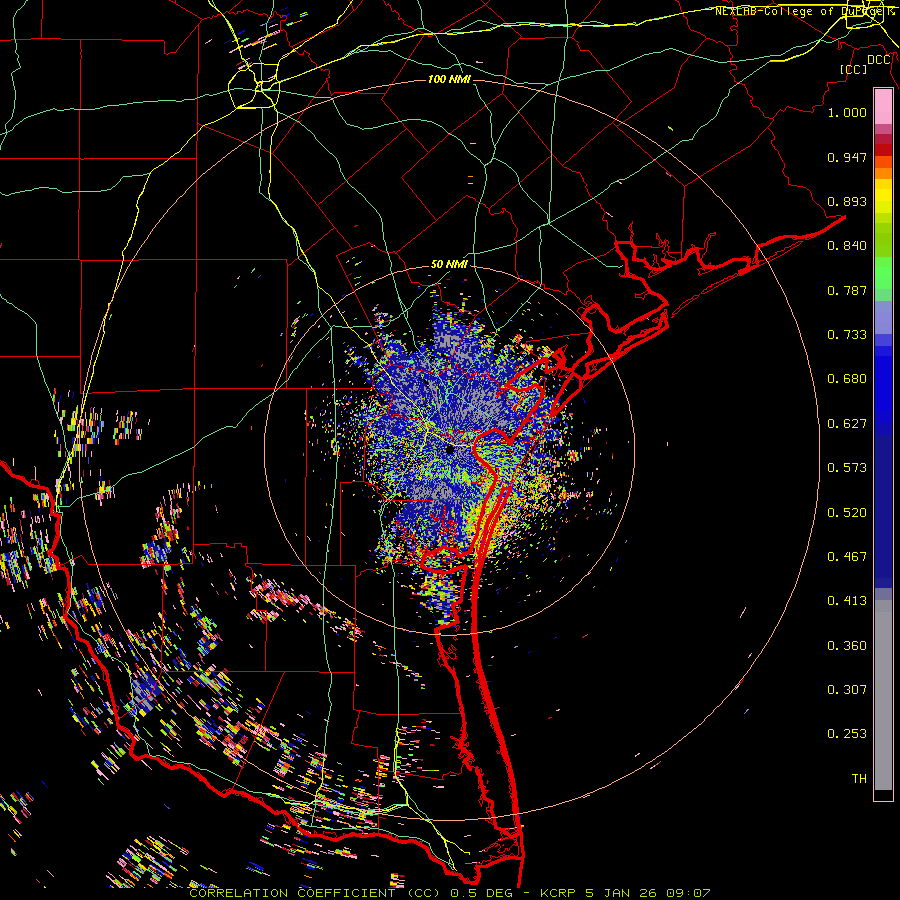The image size is (900, 900).
Task: Click the 0.787 scale value
Action: point(847,290)
